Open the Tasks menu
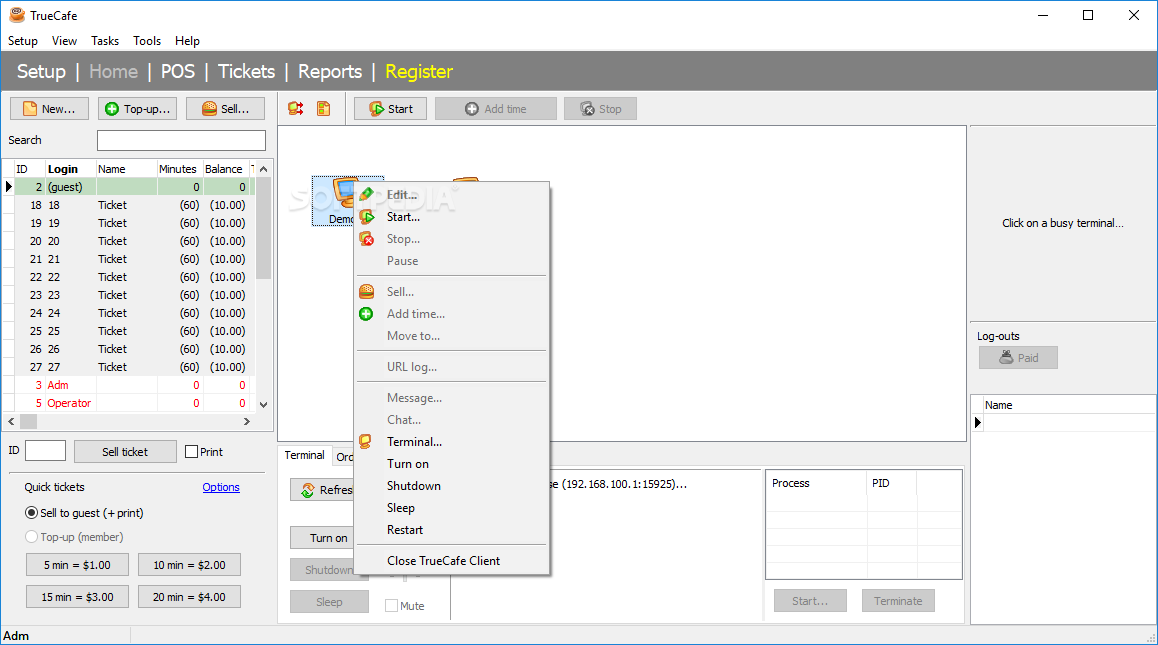 pyautogui.click(x=105, y=41)
